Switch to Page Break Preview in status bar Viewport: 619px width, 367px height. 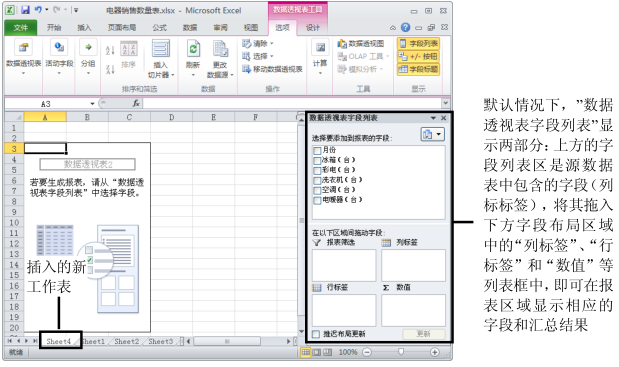click(327, 352)
